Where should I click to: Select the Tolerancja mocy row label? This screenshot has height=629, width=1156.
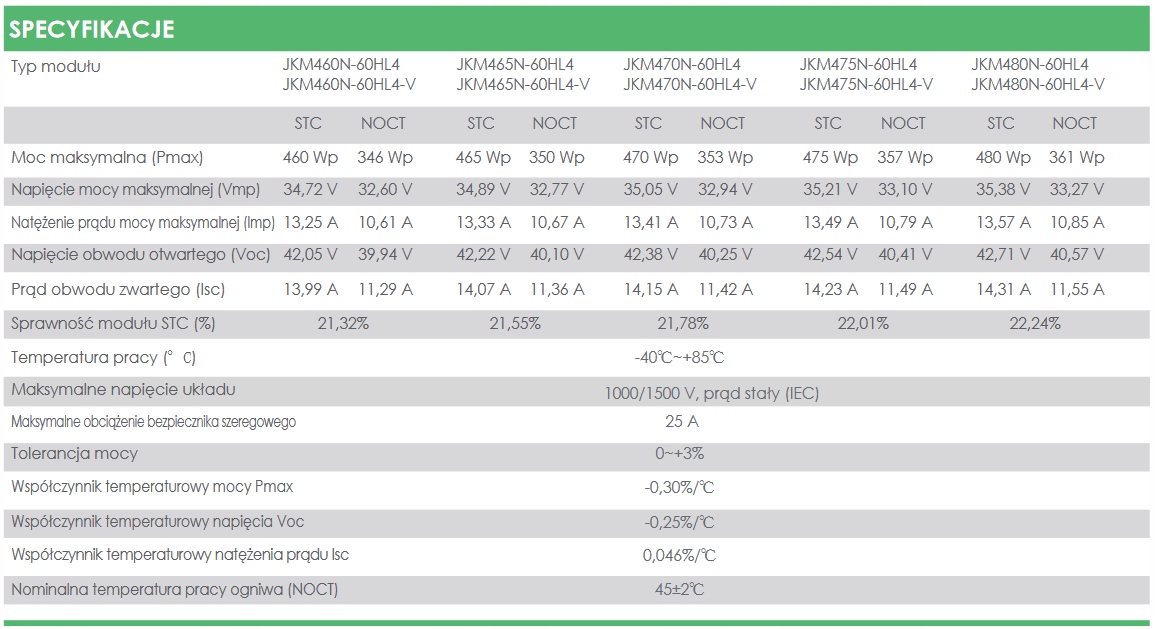pyautogui.click(x=74, y=453)
